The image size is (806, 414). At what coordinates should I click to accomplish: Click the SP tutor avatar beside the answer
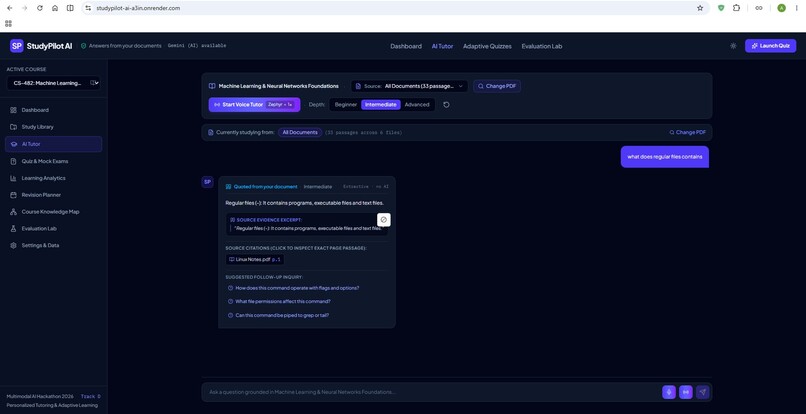pos(207,182)
